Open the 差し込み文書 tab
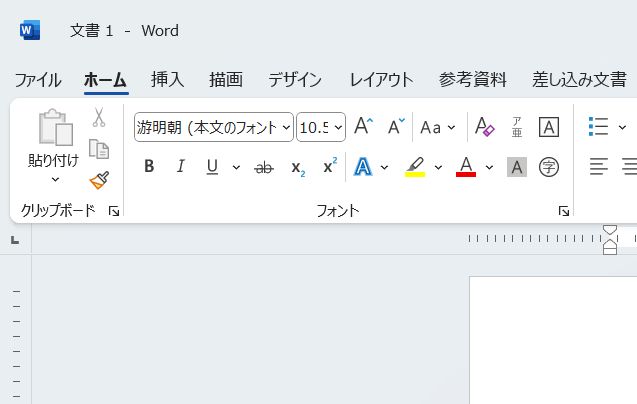 [x=579, y=80]
